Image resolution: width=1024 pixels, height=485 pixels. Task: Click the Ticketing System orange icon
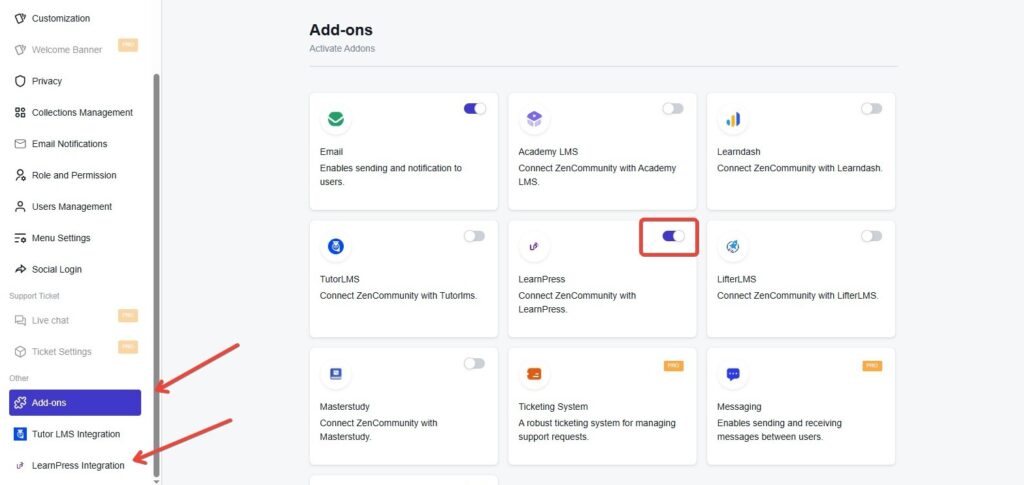(x=534, y=374)
